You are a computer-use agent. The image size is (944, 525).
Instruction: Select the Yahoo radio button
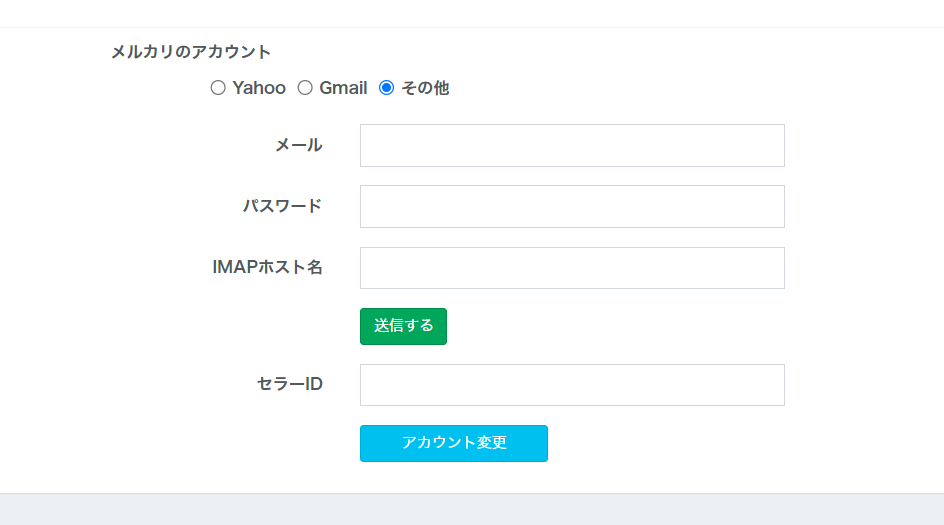coord(218,88)
